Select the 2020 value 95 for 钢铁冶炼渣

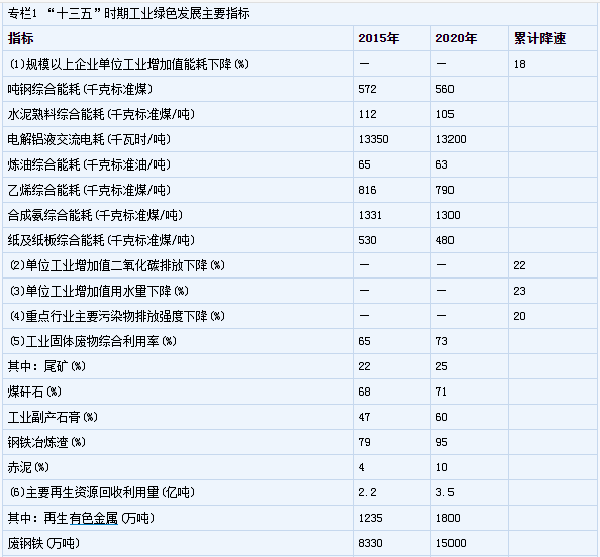click(442, 441)
